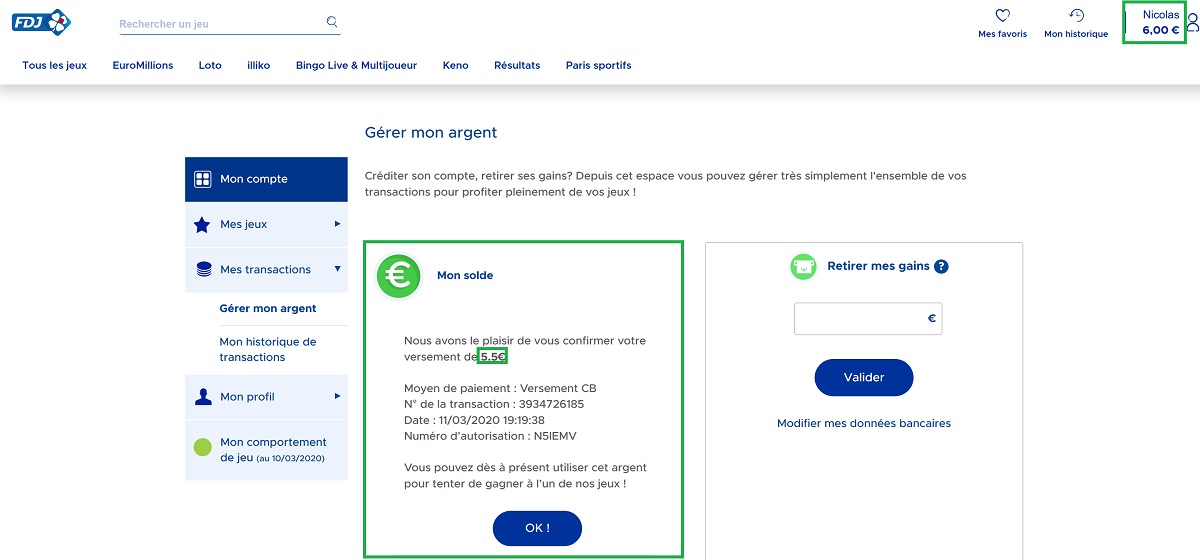Open Keno menu item
Image resolution: width=1200 pixels, height=560 pixels.
click(x=455, y=65)
